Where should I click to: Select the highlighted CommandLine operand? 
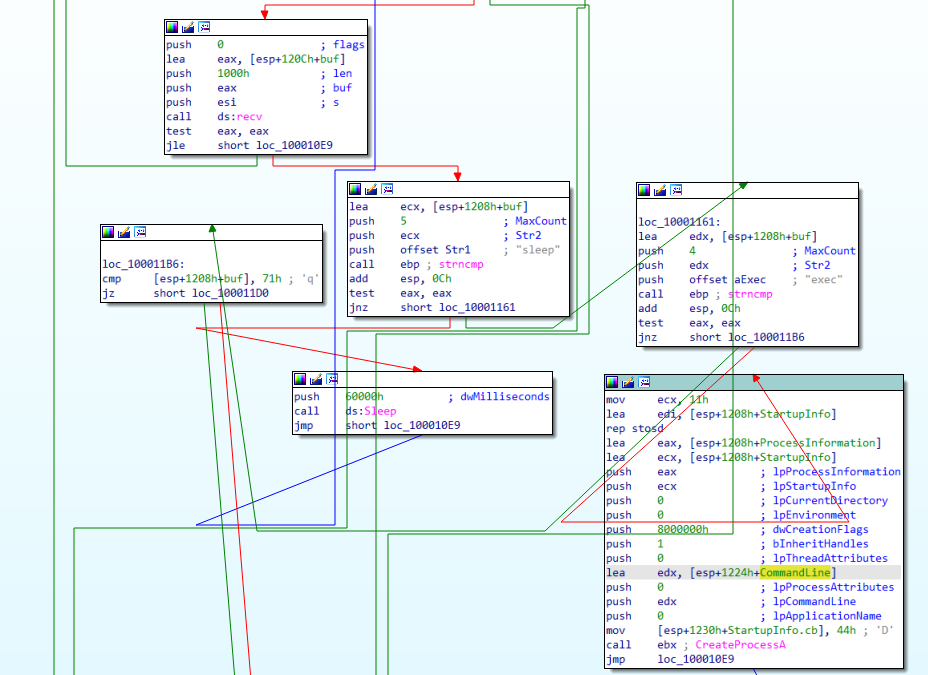click(794, 572)
